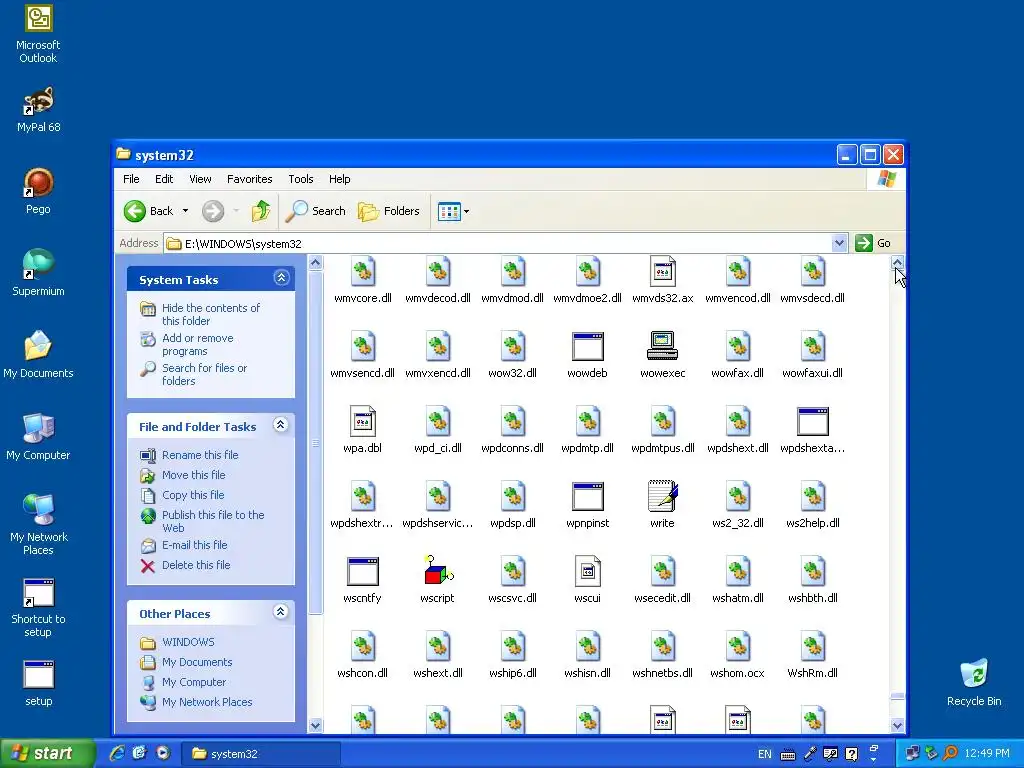
Task: Select Shortcut to setup desktop icon
Action: coord(38,608)
